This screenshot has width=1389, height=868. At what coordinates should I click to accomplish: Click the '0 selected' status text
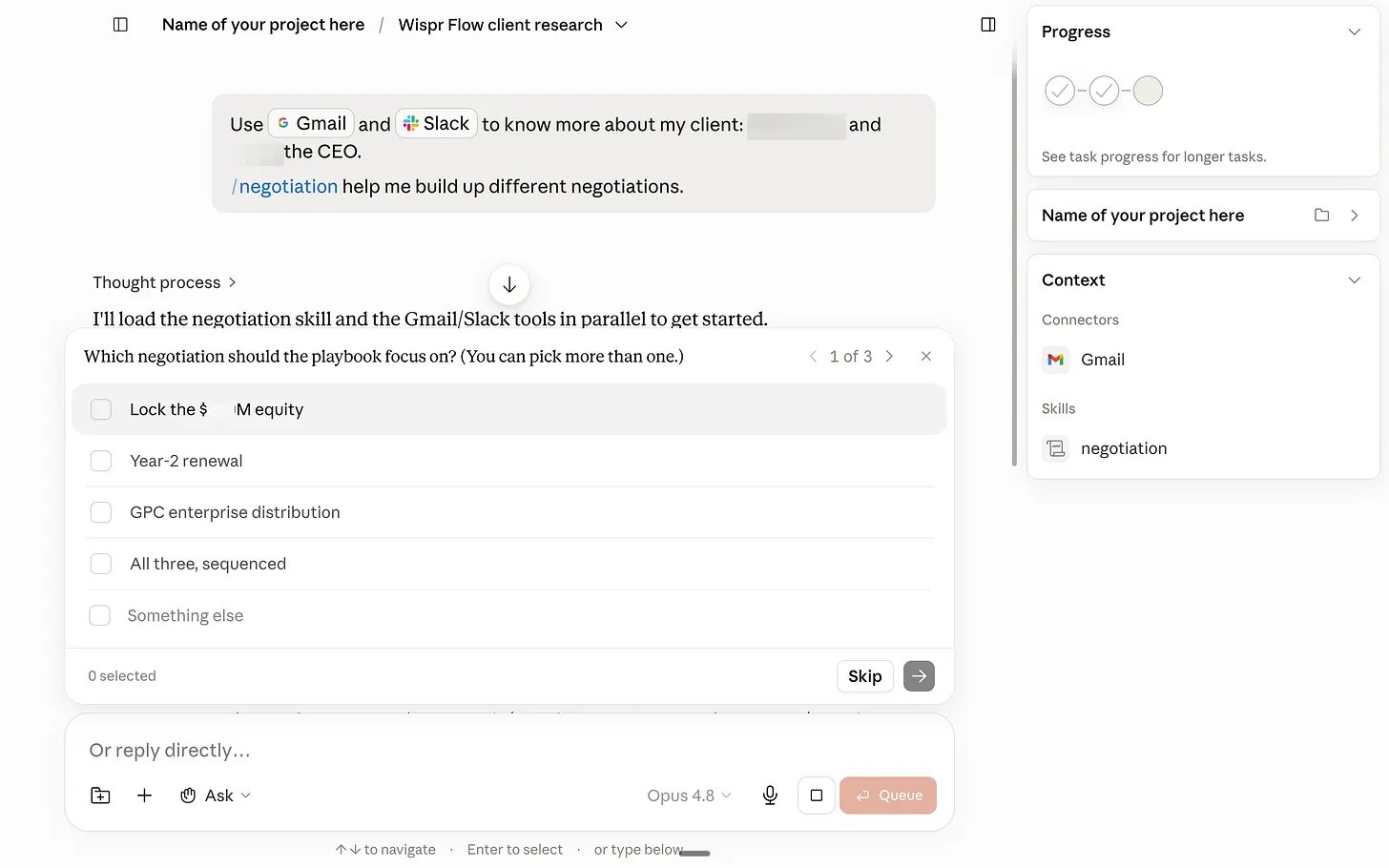(122, 676)
